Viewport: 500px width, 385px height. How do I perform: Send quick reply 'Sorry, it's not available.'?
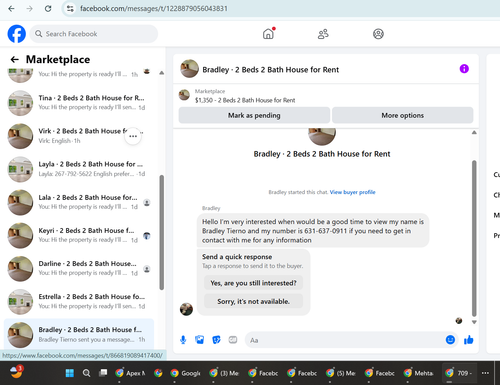pos(253,301)
